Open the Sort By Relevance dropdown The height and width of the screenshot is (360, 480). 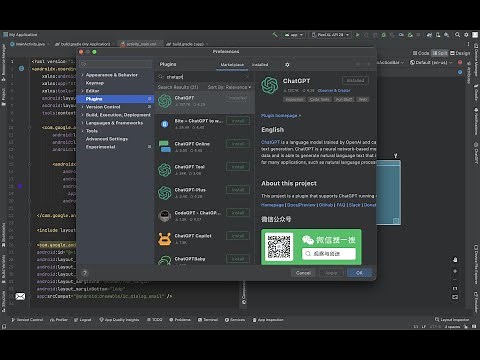(229, 87)
